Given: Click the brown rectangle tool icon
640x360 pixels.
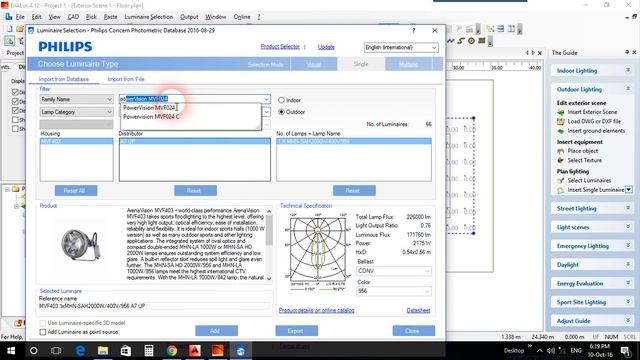Looking at the screenshot, I should click(x=482, y=40).
